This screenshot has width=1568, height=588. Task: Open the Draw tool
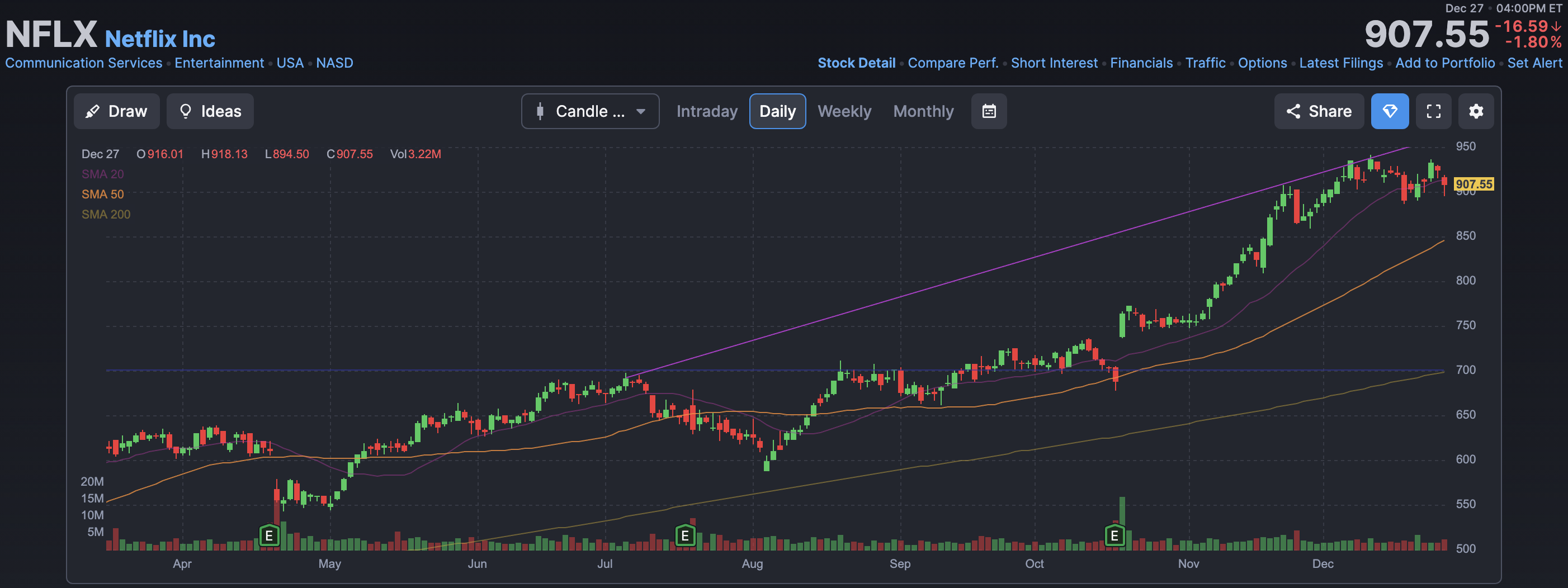(116, 111)
